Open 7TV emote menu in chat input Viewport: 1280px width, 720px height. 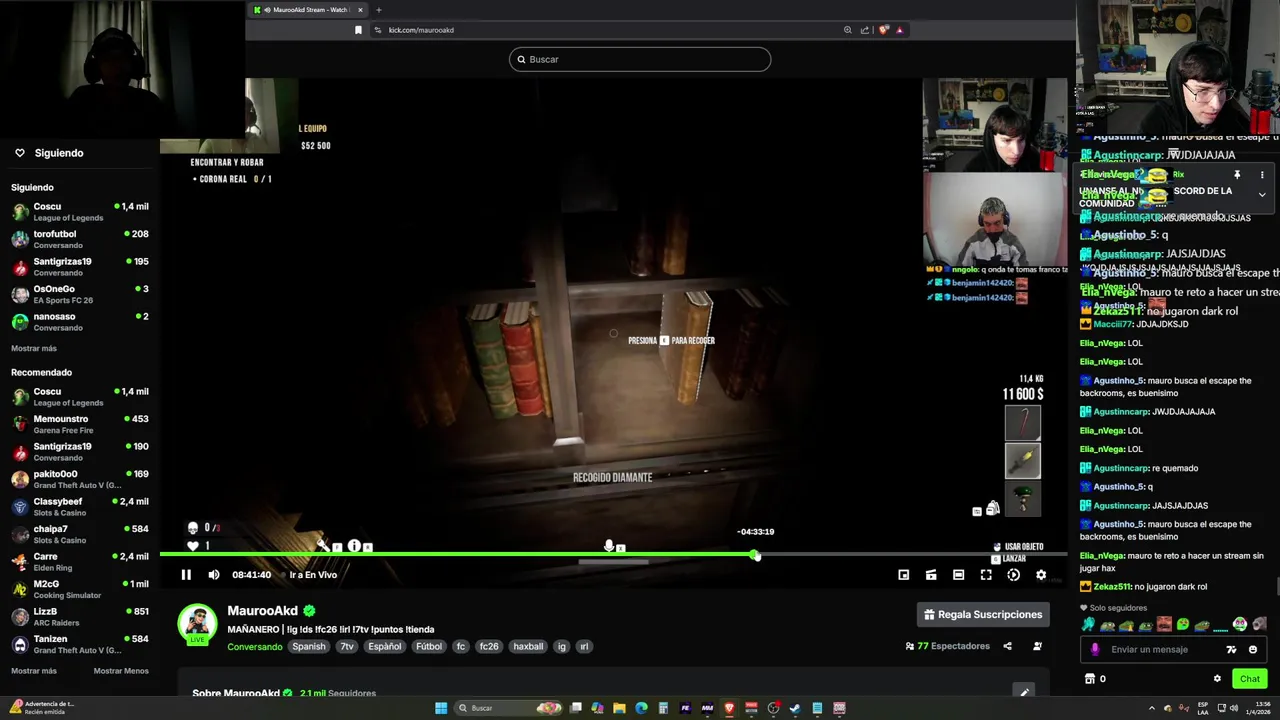(1231, 650)
